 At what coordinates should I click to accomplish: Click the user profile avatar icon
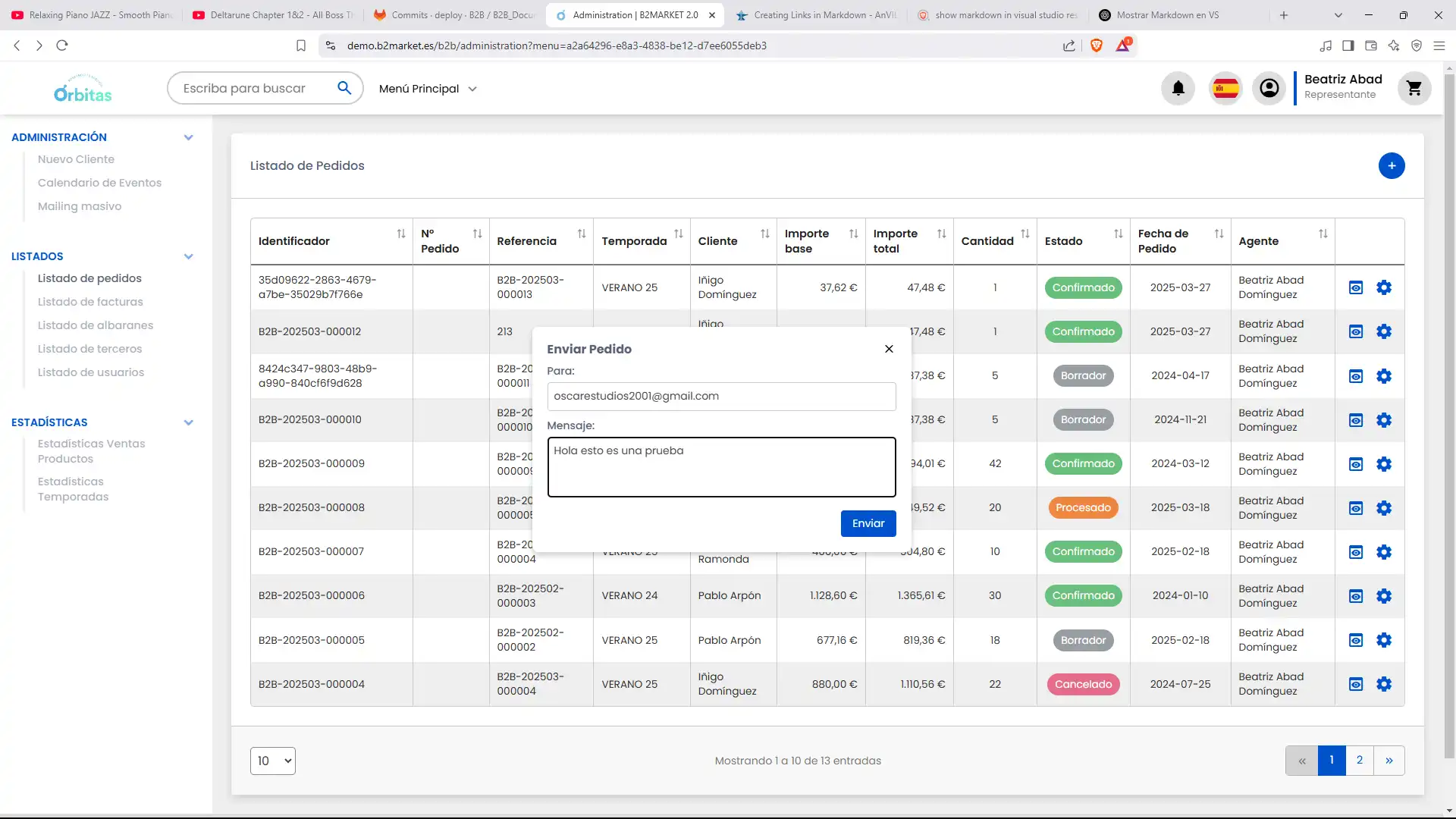click(x=1269, y=89)
